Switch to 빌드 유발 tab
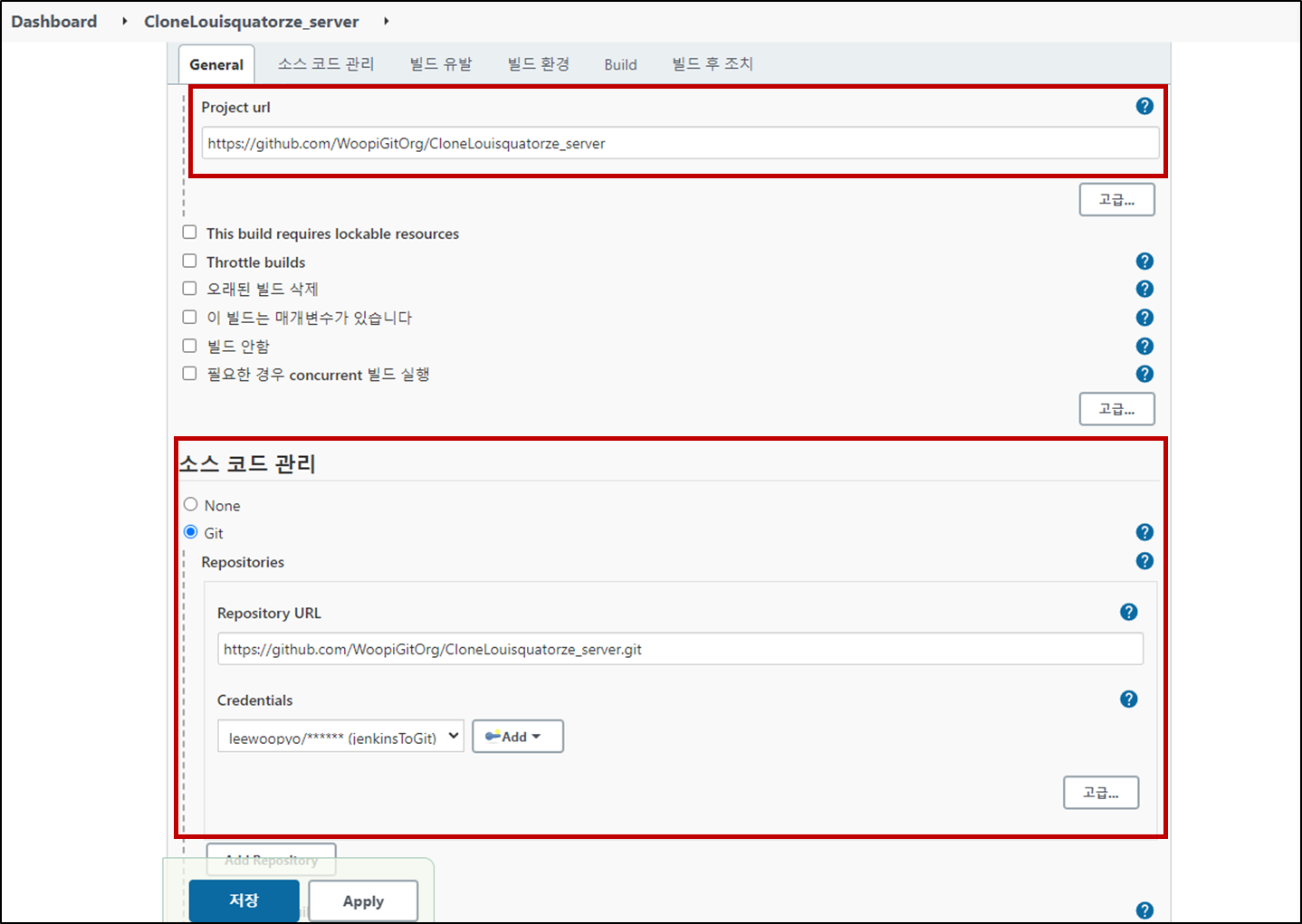The image size is (1302, 924). pyautogui.click(x=441, y=64)
